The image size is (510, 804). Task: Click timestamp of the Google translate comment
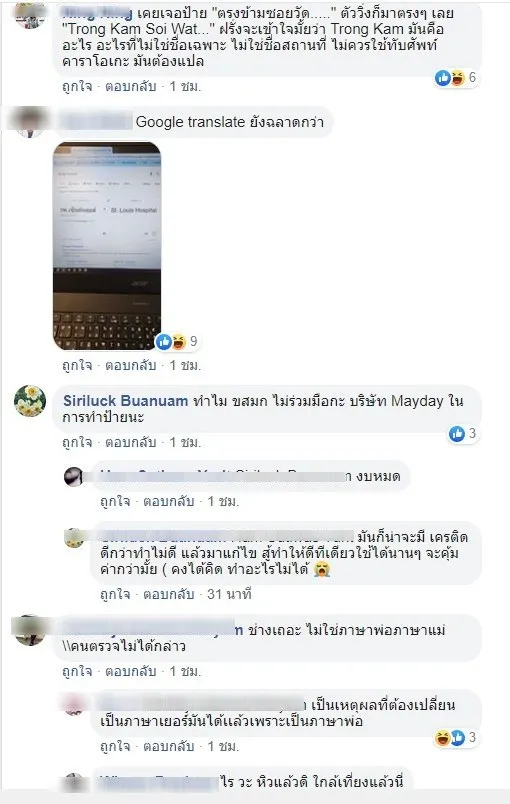point(185,366)
